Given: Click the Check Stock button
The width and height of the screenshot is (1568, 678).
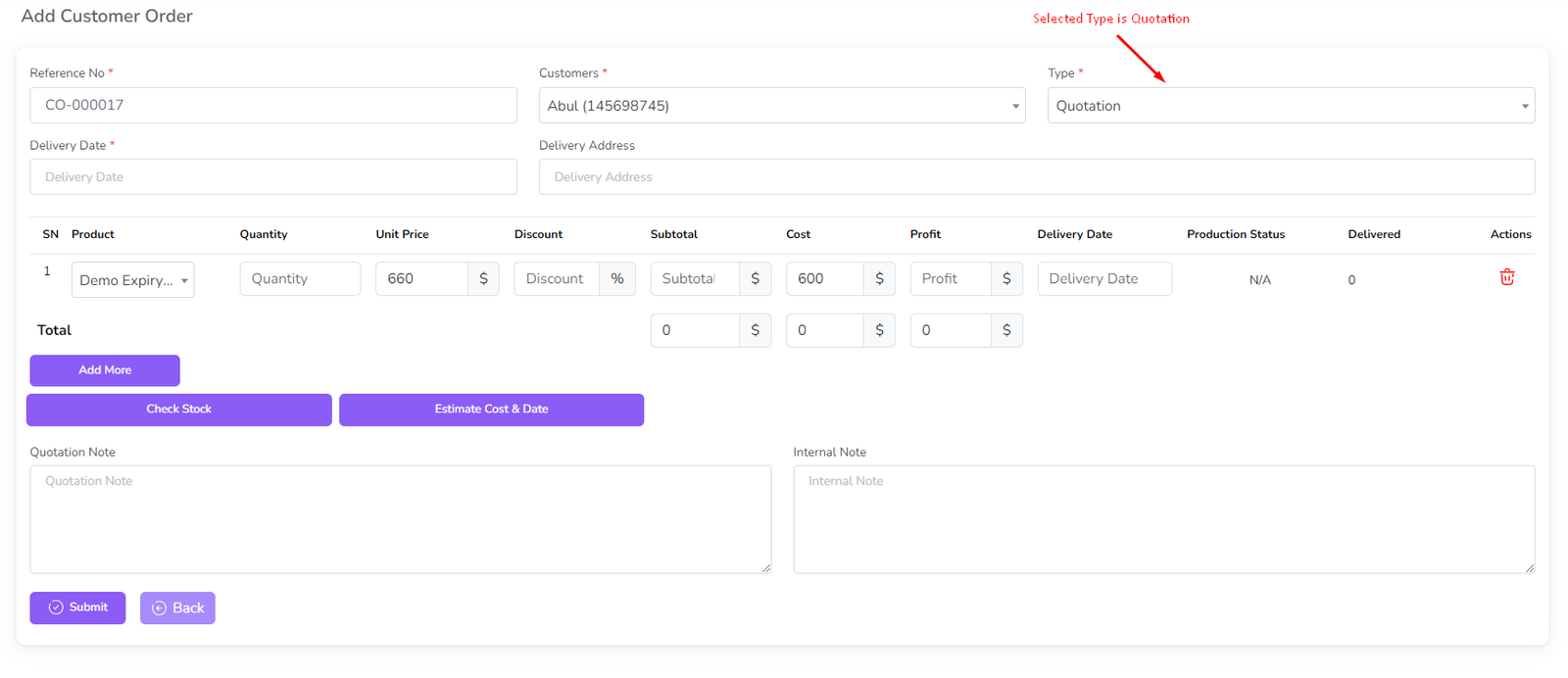Looking at the screenshot, I should click(x=178, y=410).
